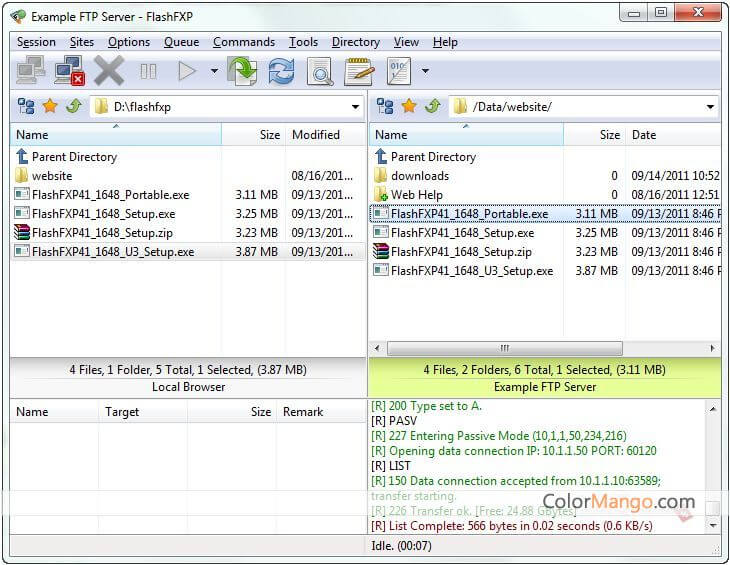Click the green arrow Transfer icon in toolbar

[x=242, y=71]
